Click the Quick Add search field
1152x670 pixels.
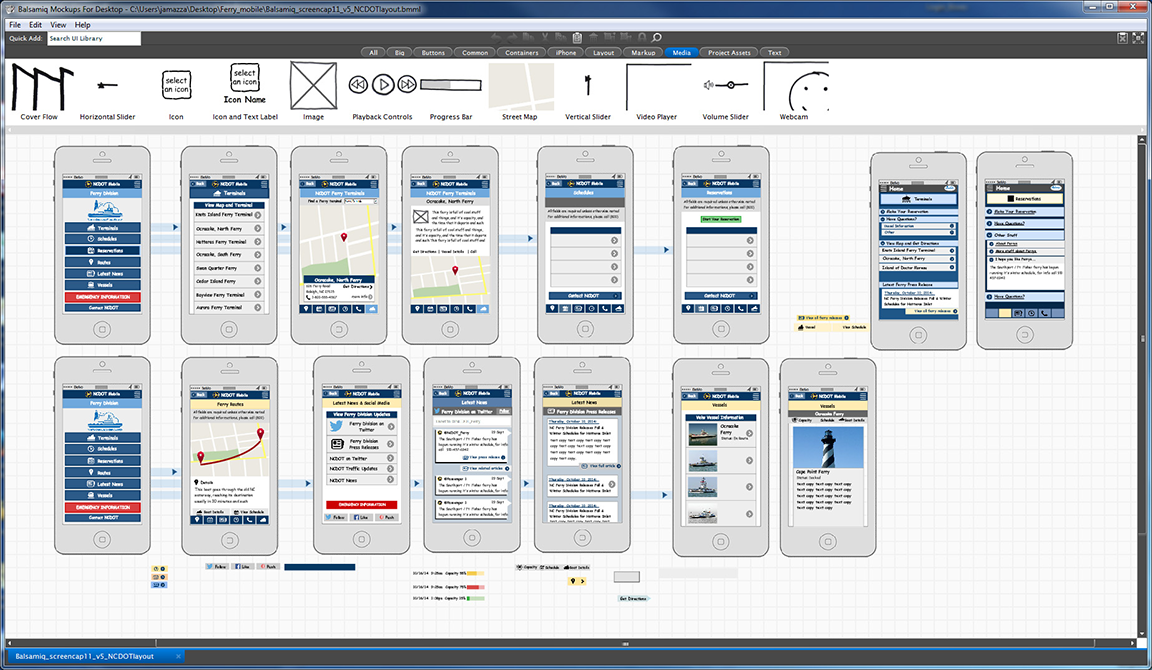coord(93,38)
